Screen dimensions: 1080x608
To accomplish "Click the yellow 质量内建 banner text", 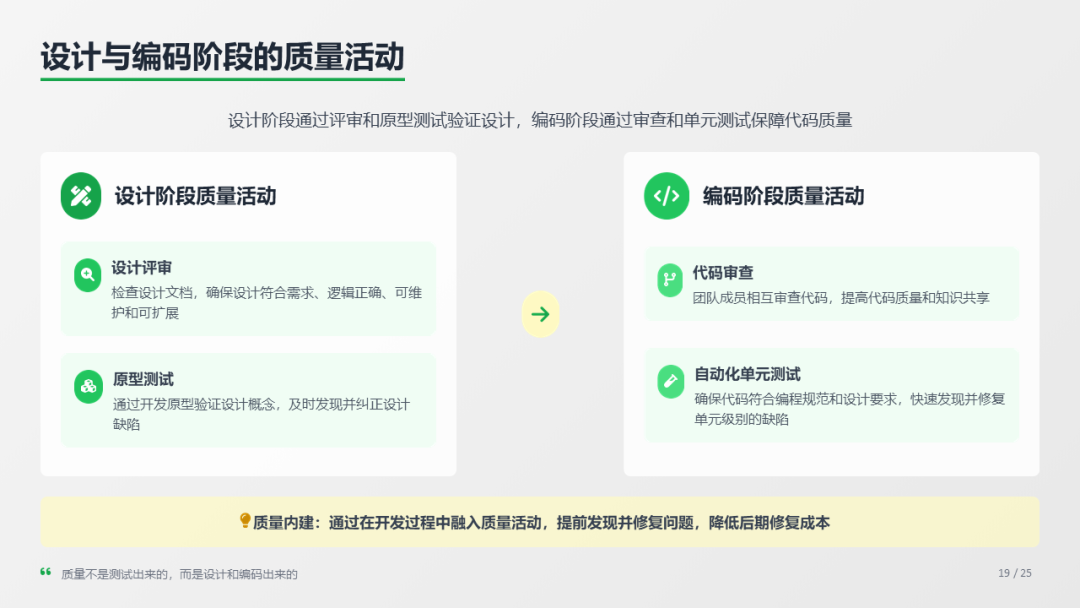I will pos(540,522).
